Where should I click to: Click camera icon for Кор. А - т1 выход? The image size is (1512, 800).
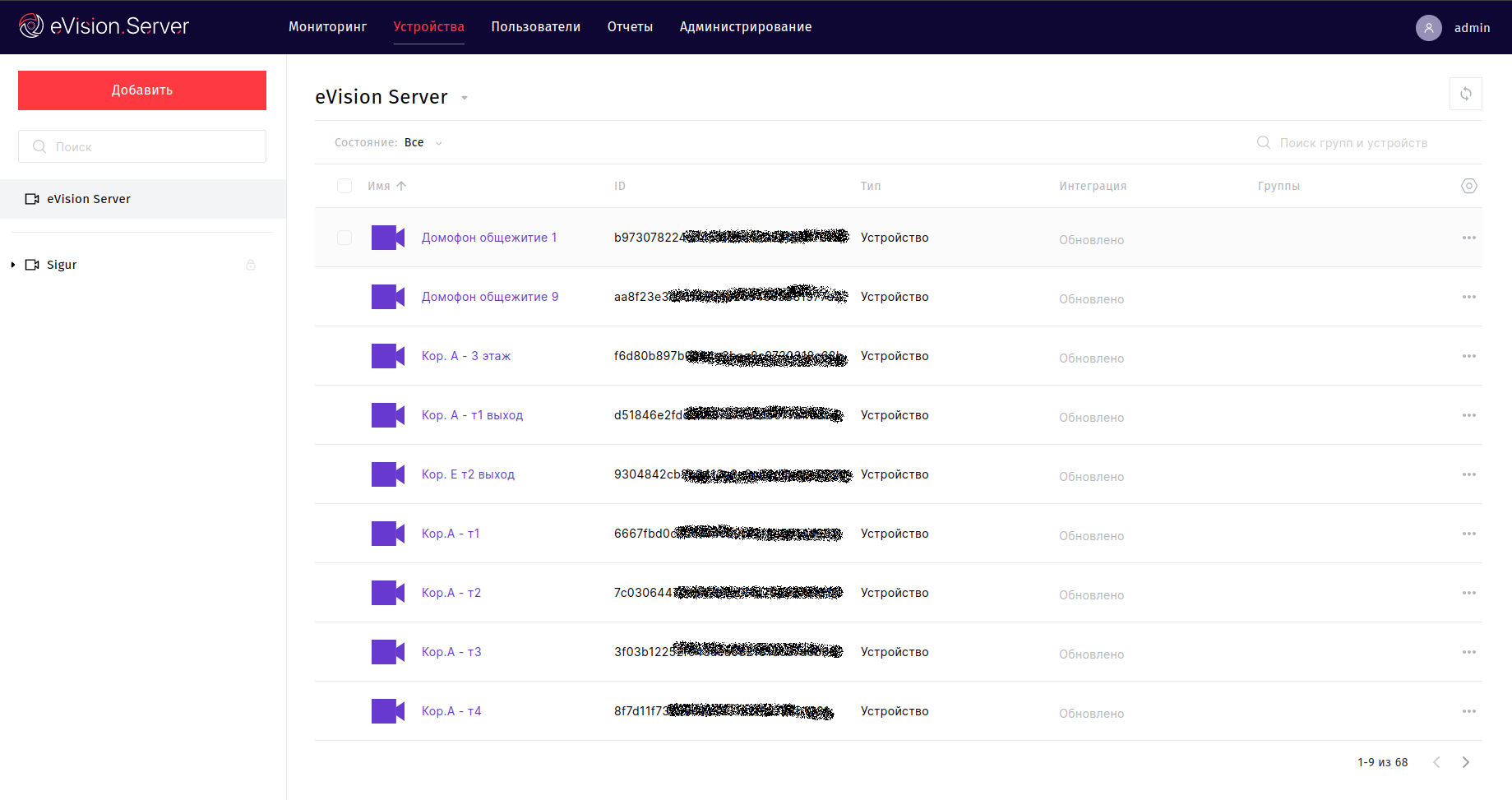pyautogui.click(x=388, y=415)
